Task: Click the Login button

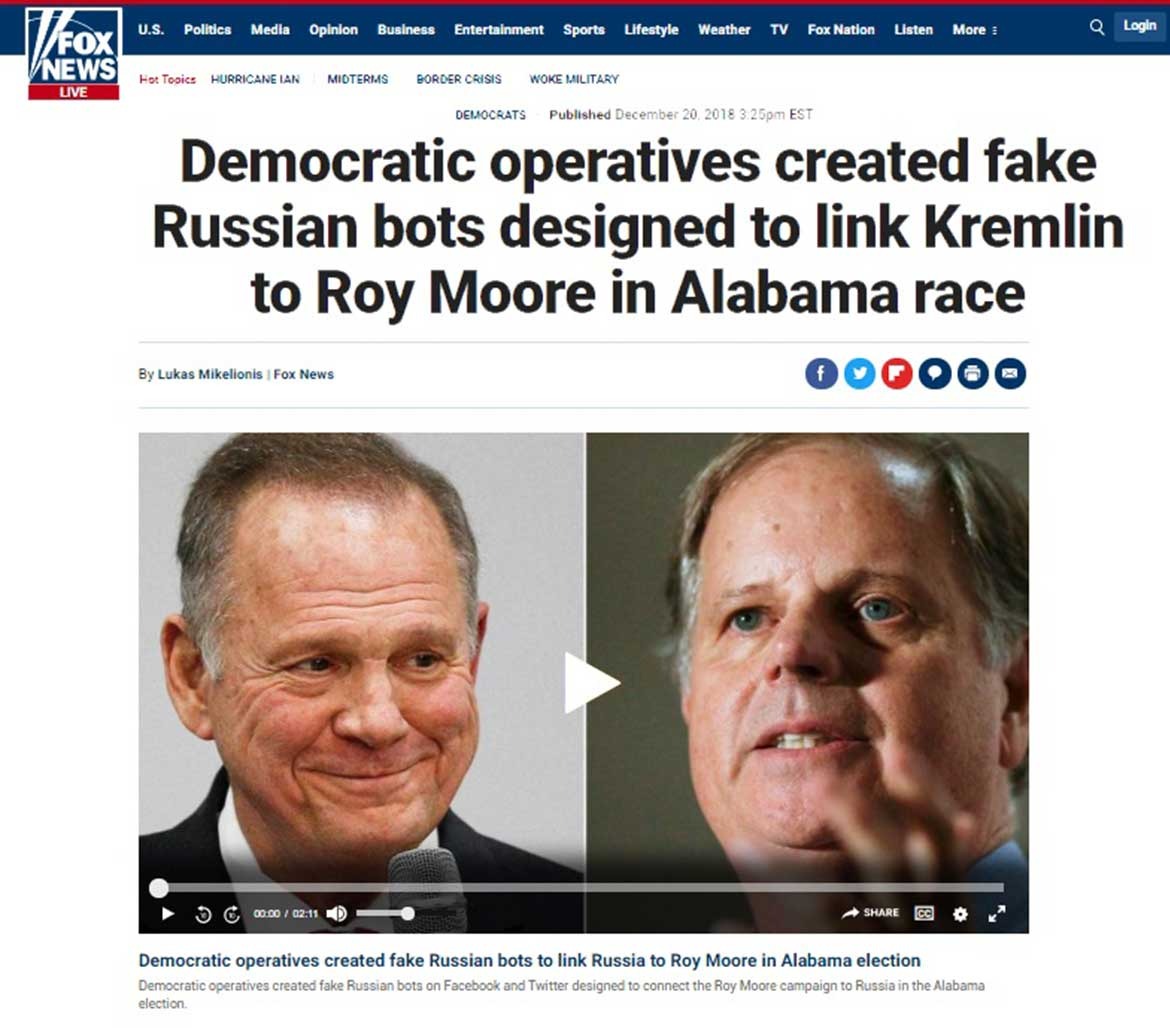Action: click(1139, 26)
